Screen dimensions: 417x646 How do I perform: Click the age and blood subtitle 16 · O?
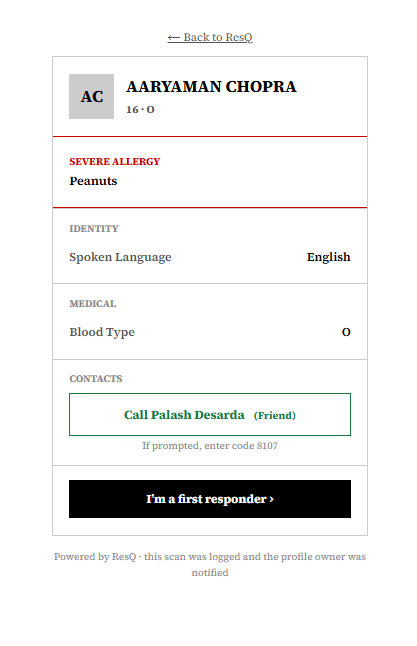[x=141, y=110]
